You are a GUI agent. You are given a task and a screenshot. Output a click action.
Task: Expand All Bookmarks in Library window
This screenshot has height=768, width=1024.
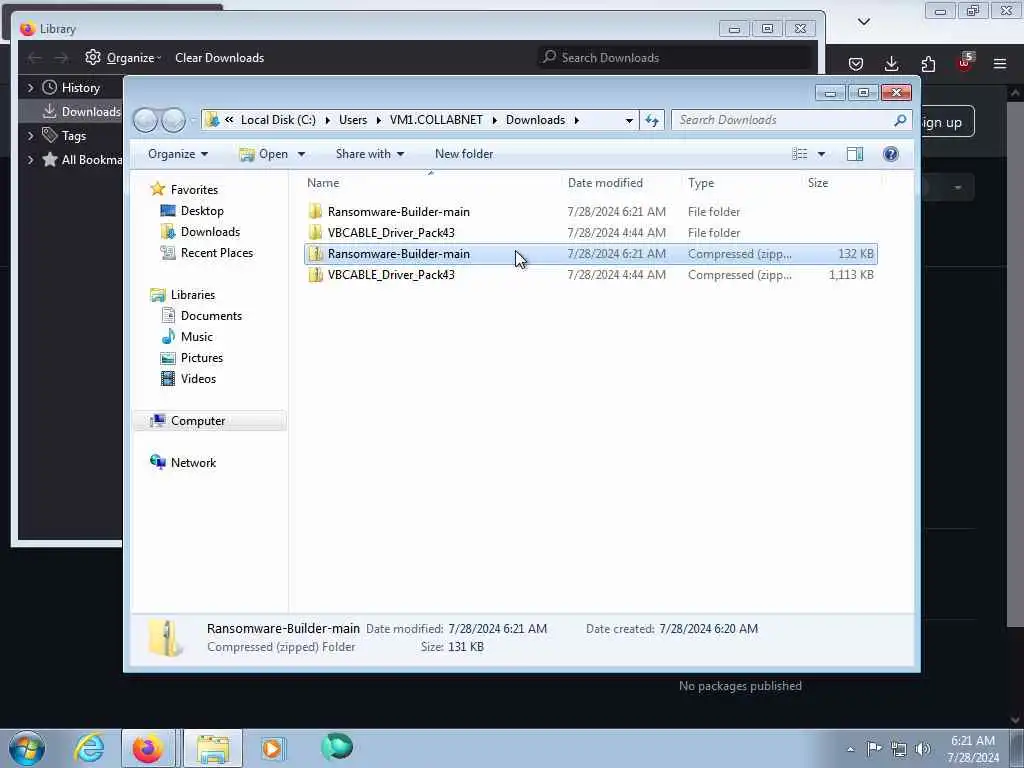click(30, 159)
